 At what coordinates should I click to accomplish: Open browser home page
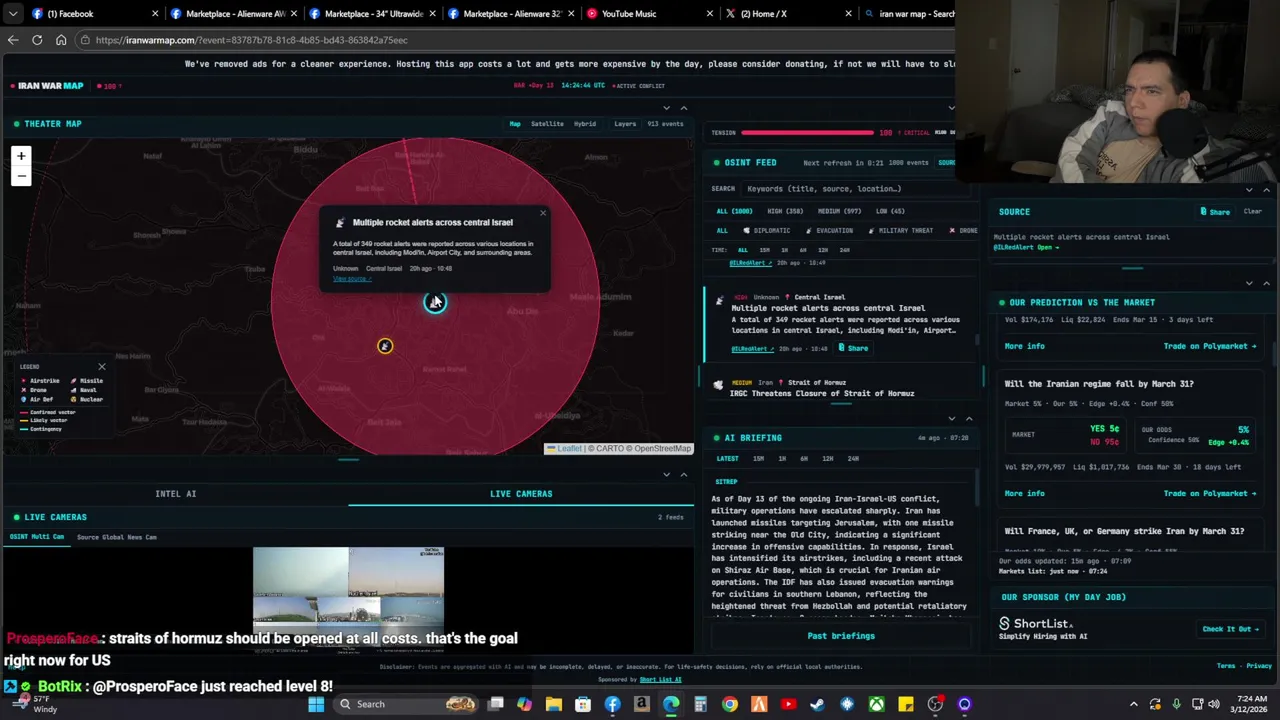(61, 40)
